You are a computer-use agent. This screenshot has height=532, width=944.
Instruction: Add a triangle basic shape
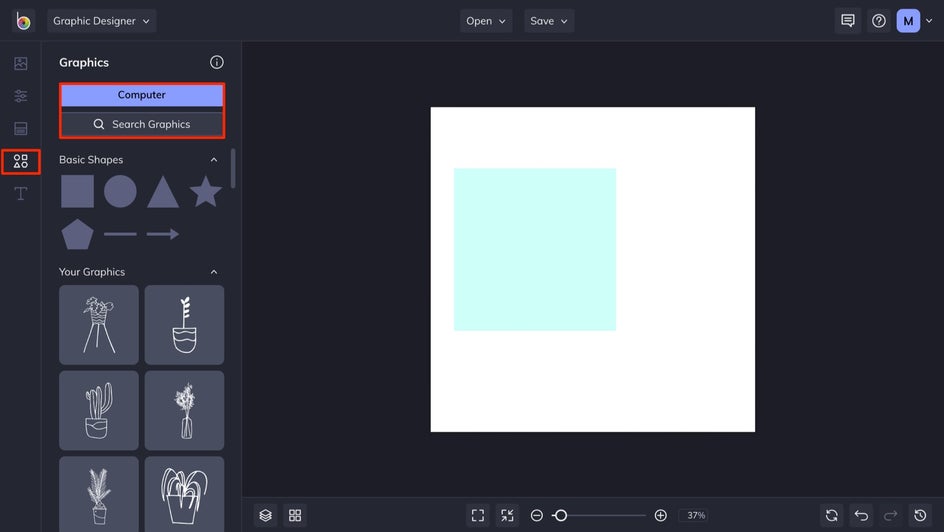click(163, 193)
